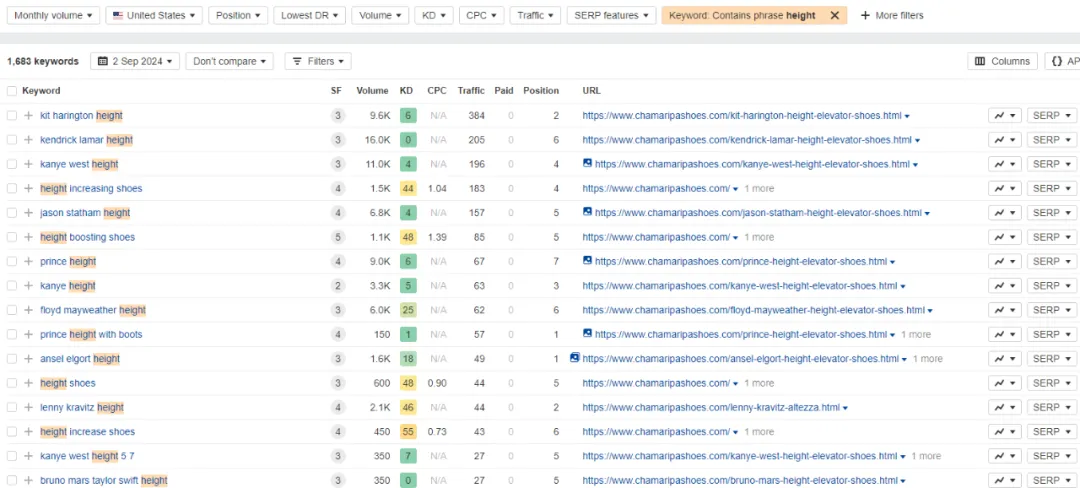Toggle the select-all checkbox in Keyword header

(12, 91)
